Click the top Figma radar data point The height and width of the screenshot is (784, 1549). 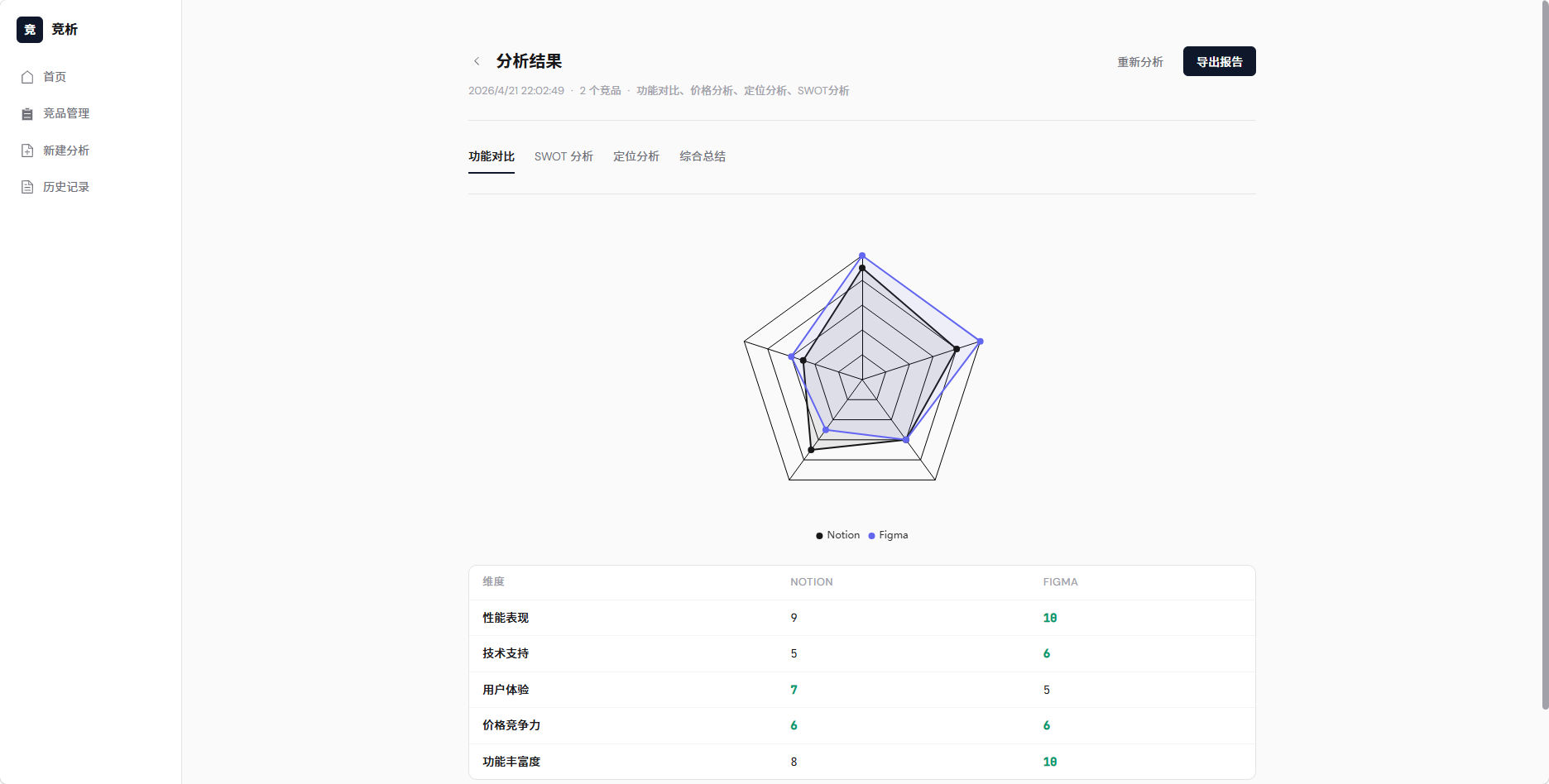(862, 256)
